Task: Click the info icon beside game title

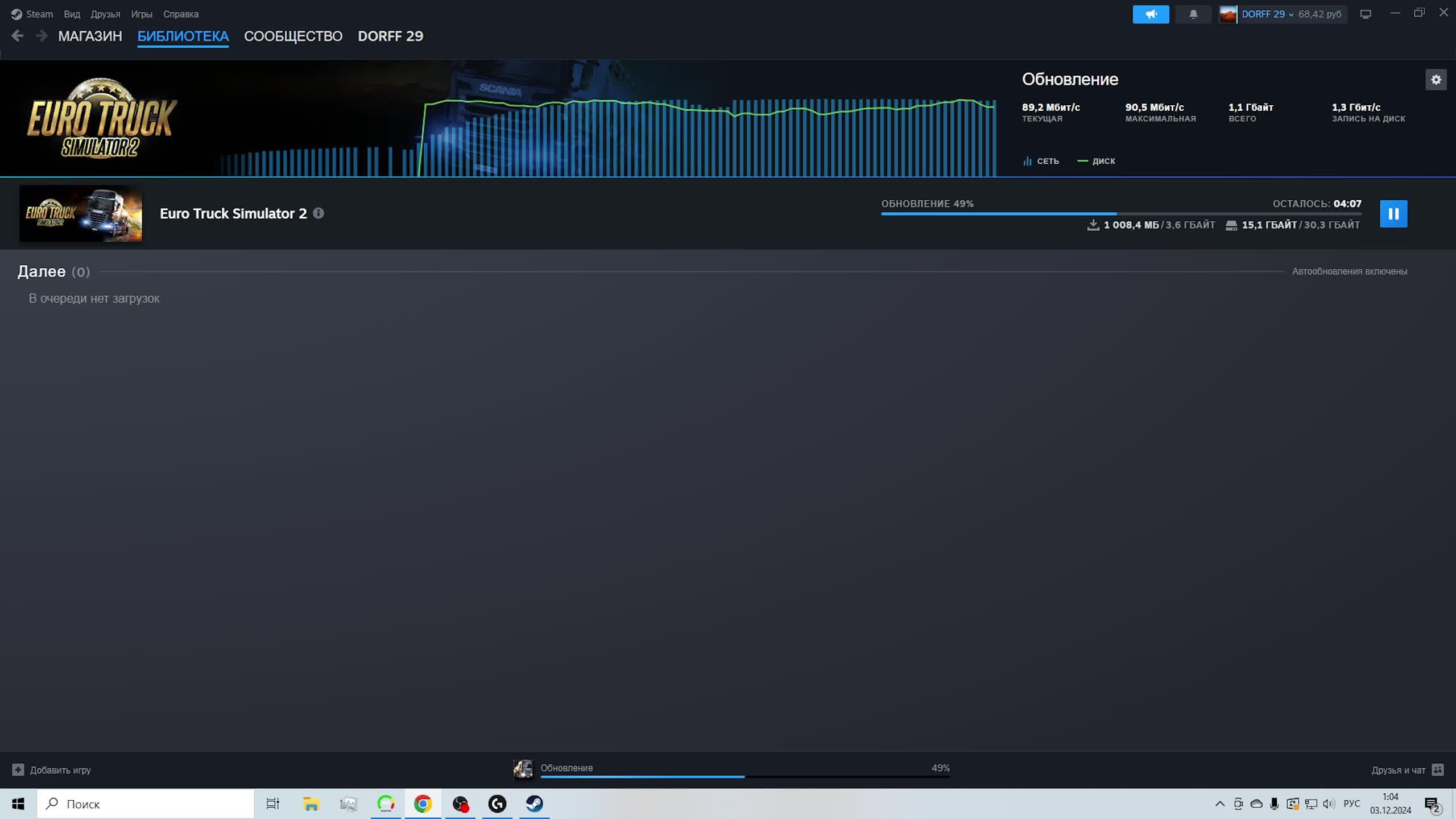Action: tap(318, 213)
